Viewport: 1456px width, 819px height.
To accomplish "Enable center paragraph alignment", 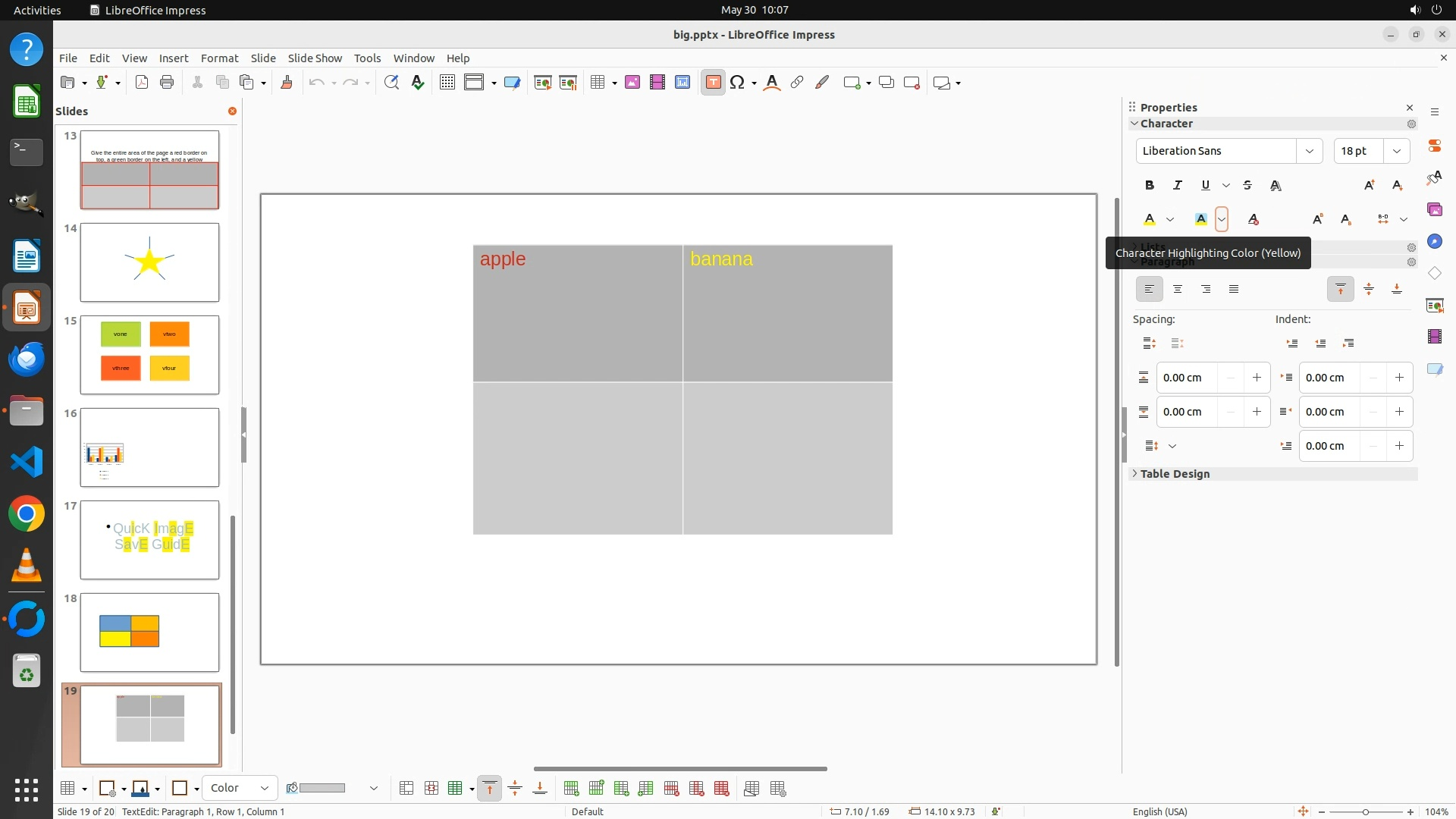I will coord(1178,289).
